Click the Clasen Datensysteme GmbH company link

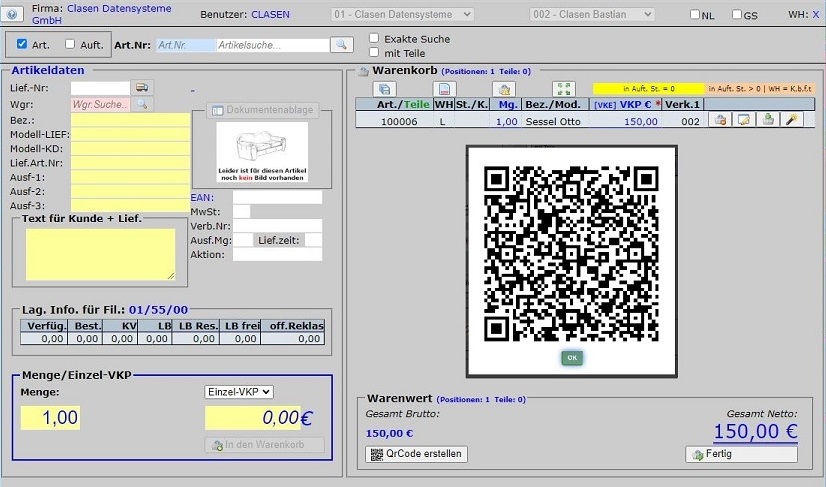click(x=101, y=14)
